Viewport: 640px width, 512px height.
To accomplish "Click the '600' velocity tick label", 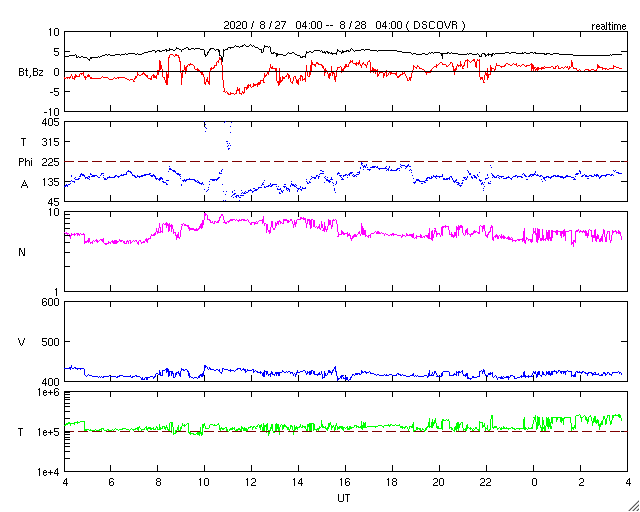I will pyautogui.click(x=51, y=302).
